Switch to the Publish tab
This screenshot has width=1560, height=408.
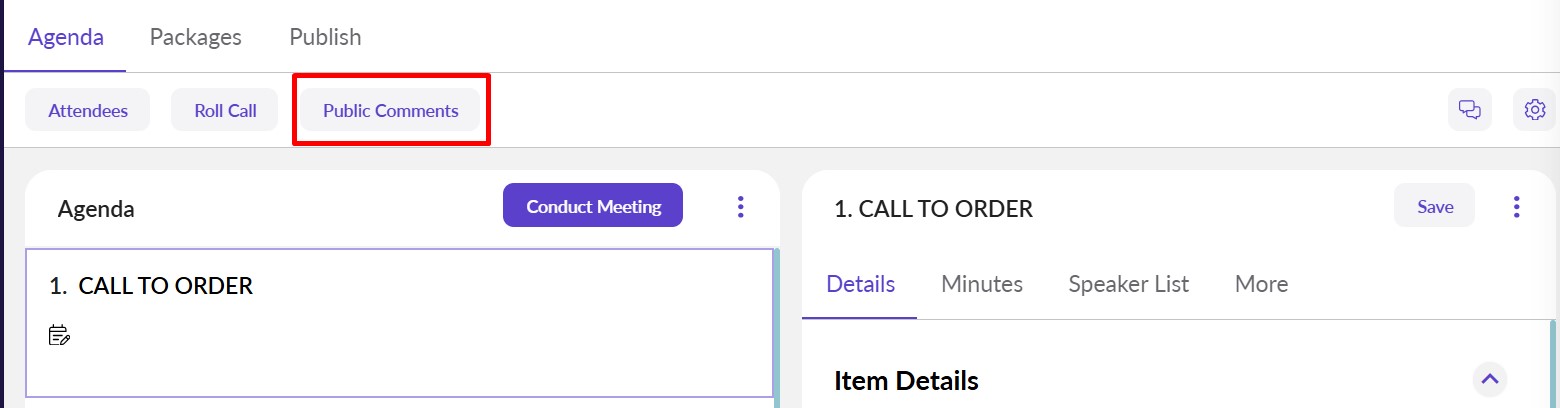325,37
